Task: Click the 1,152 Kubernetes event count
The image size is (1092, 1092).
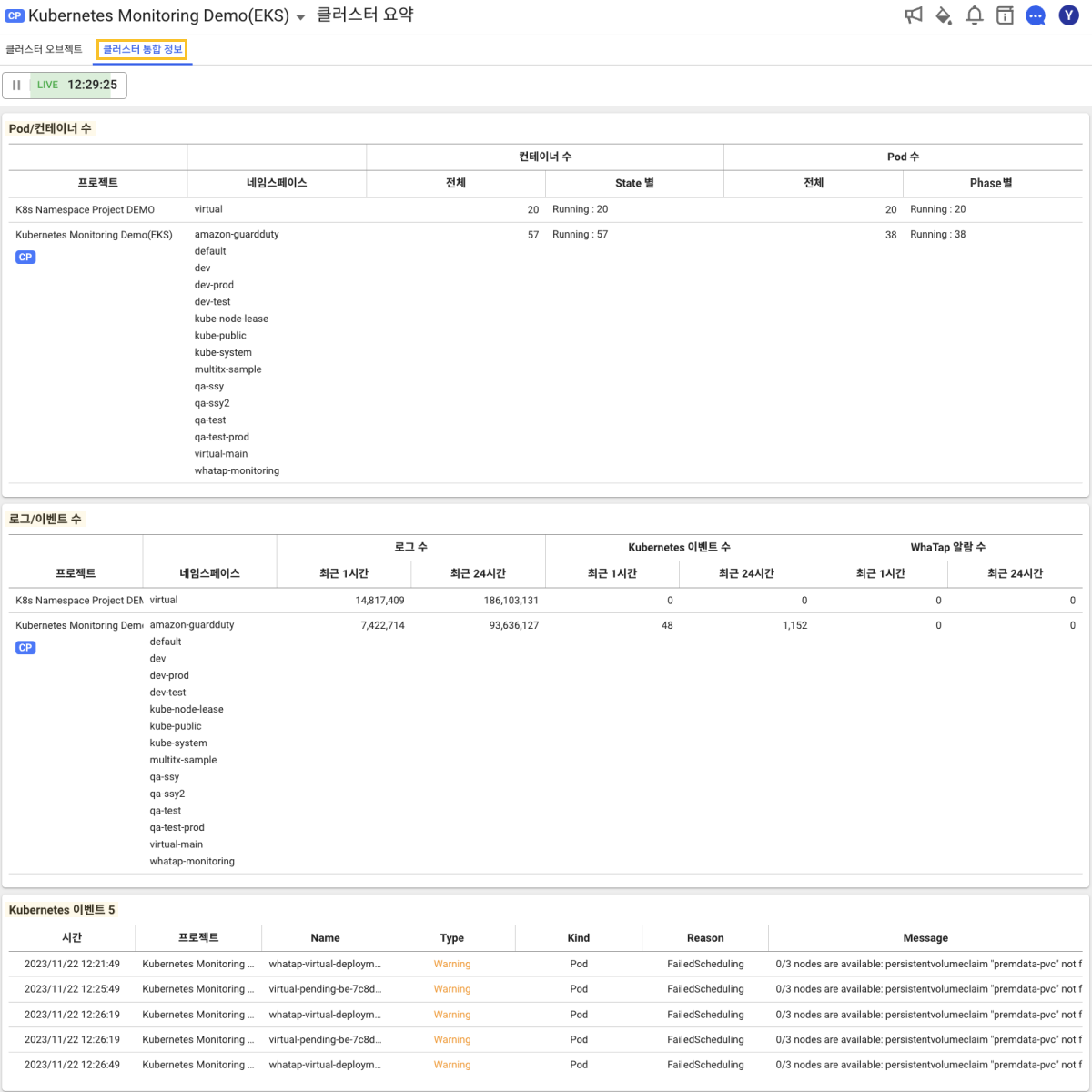Action: click(x=794, y=625)
